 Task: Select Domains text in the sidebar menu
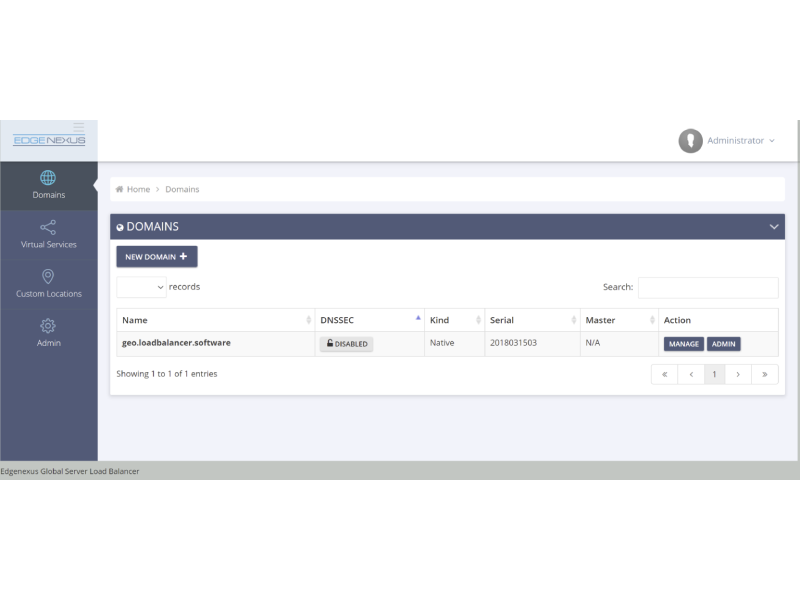49,195
